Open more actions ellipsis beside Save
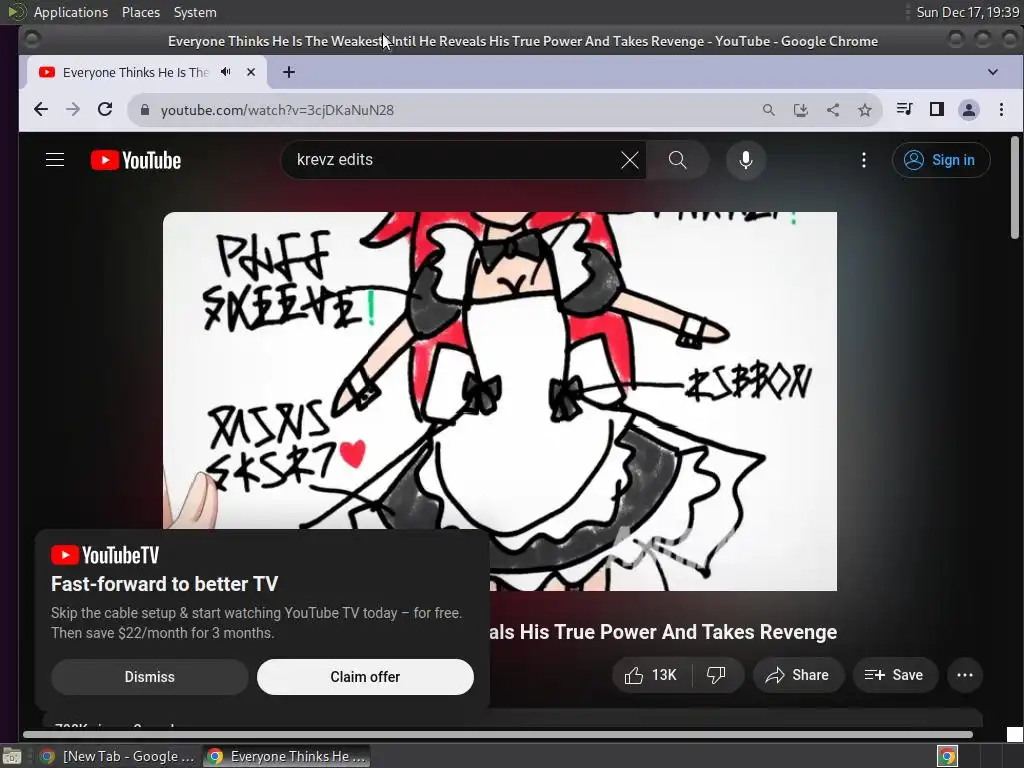 coord(965,675)
